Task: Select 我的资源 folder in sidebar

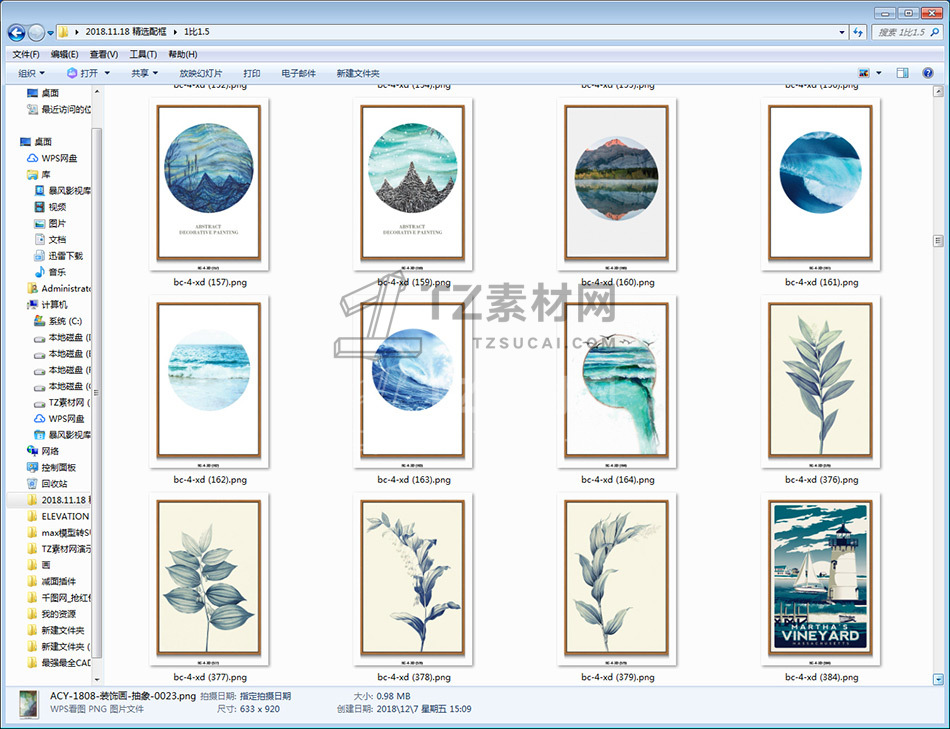Action: pos(51,614)
